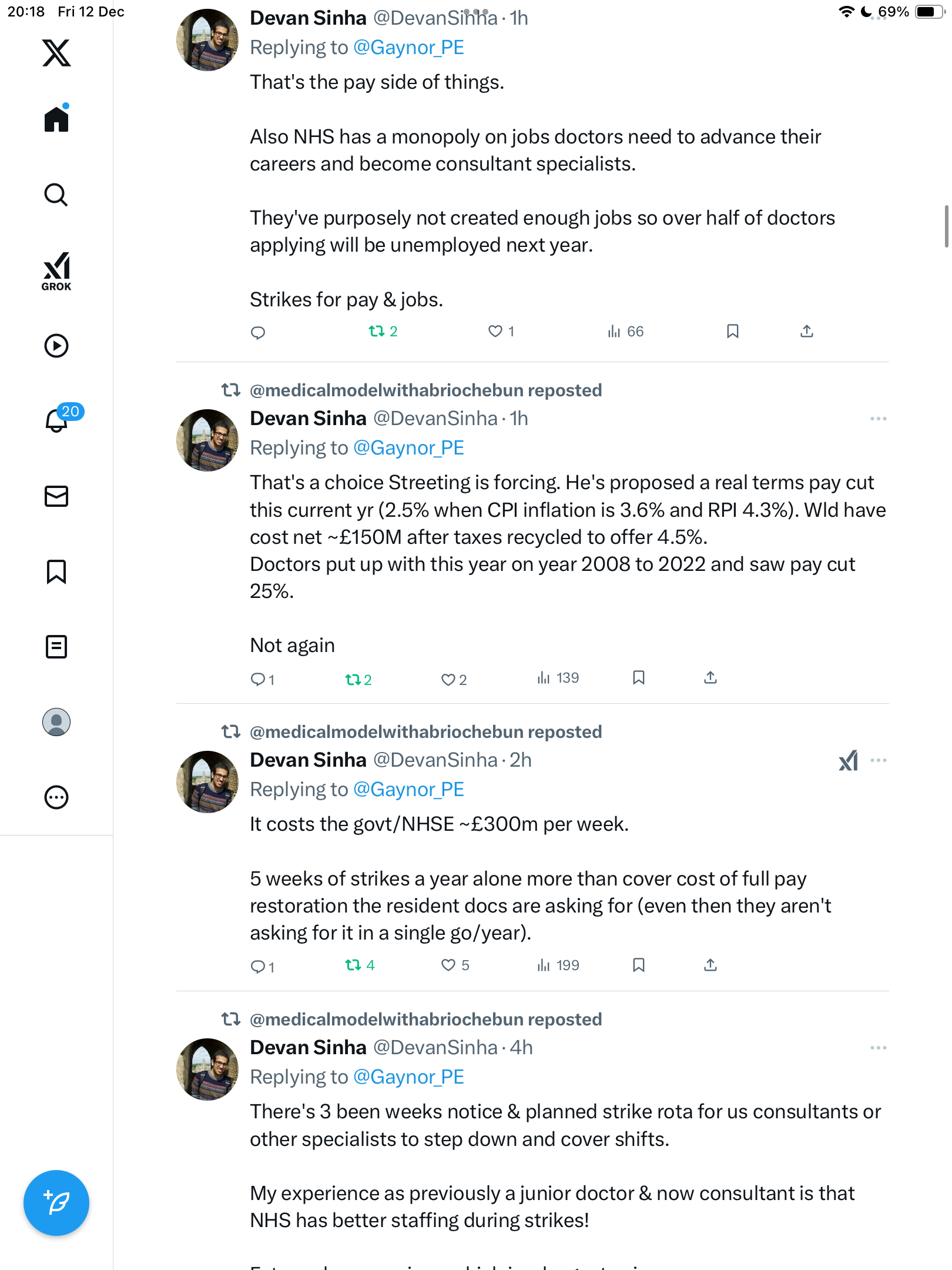Image resolution: width=952 pixels, height=1270 pixels.
Task: Compose a new post
Action: click(x=56, y=1203)
